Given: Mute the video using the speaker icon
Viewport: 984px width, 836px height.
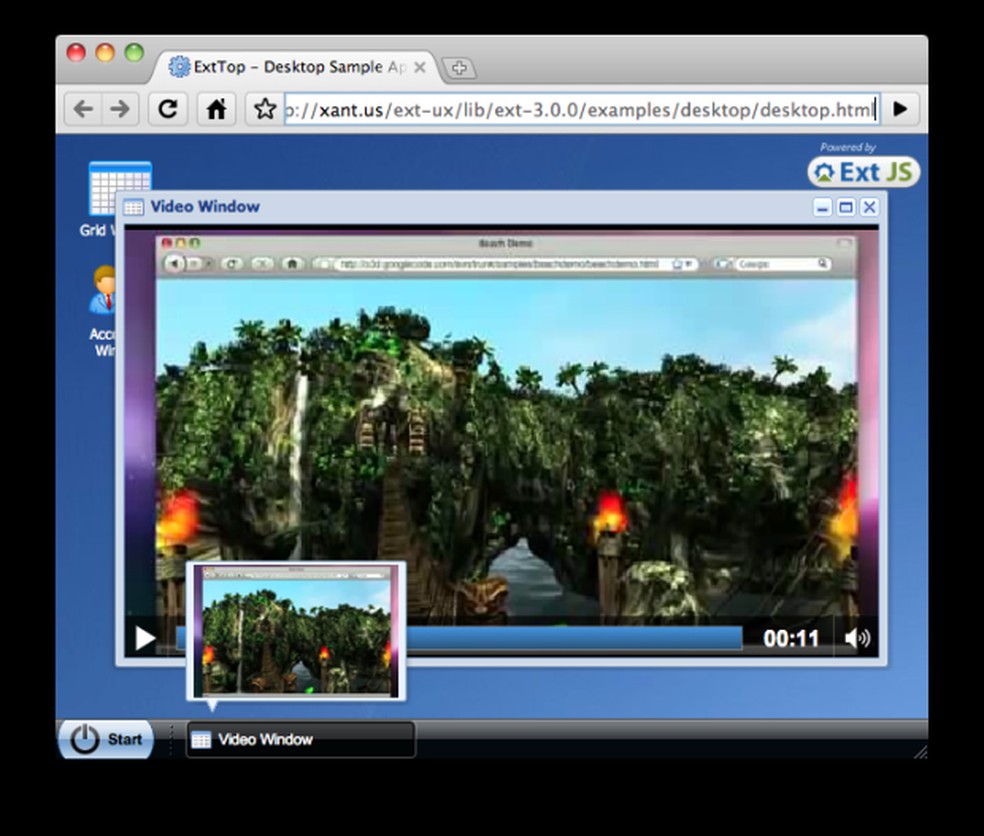Looking at the screenshot, I should (857, 638).
